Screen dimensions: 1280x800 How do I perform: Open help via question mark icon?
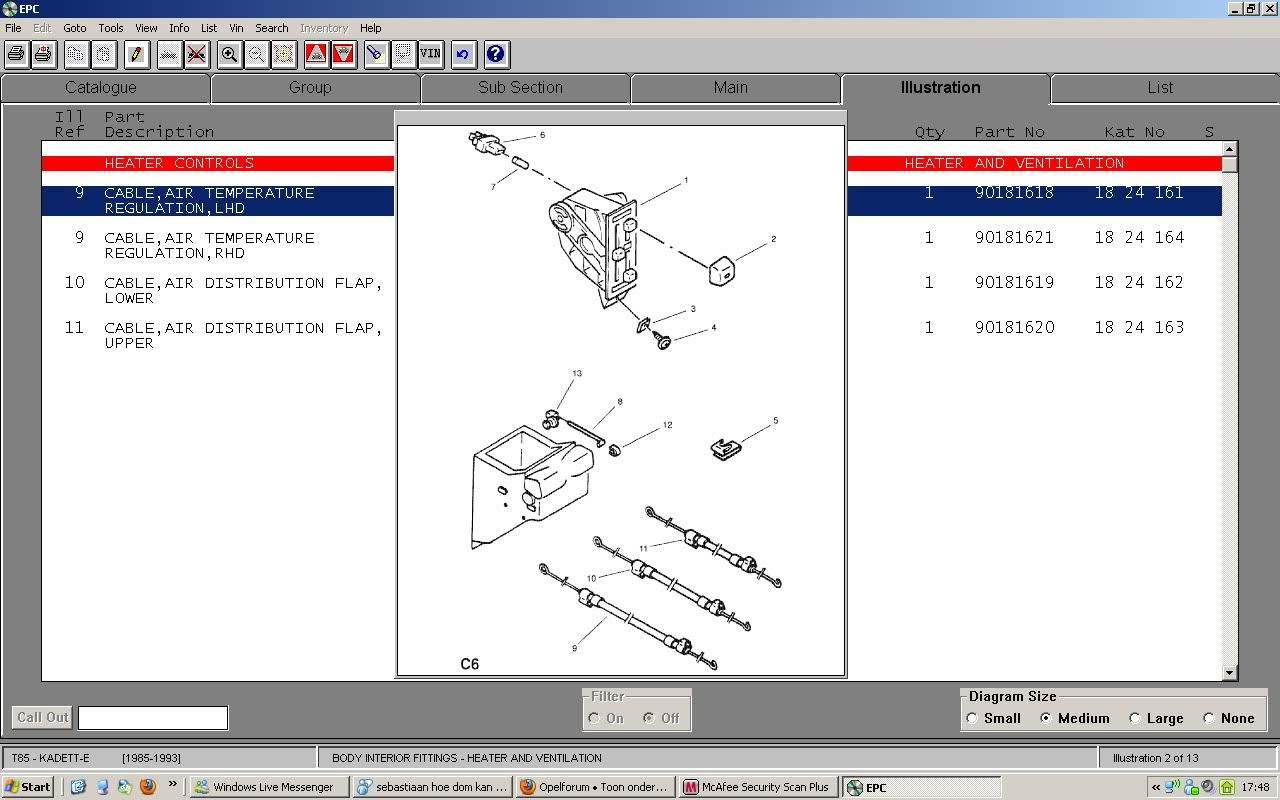(x=495, y=54)
